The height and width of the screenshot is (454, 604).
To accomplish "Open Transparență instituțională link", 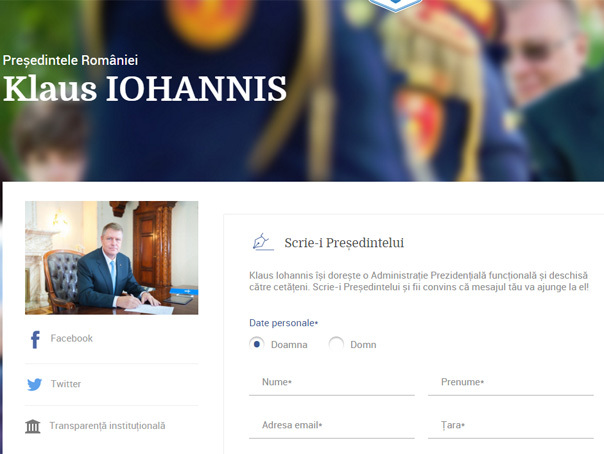I will 107,426.
